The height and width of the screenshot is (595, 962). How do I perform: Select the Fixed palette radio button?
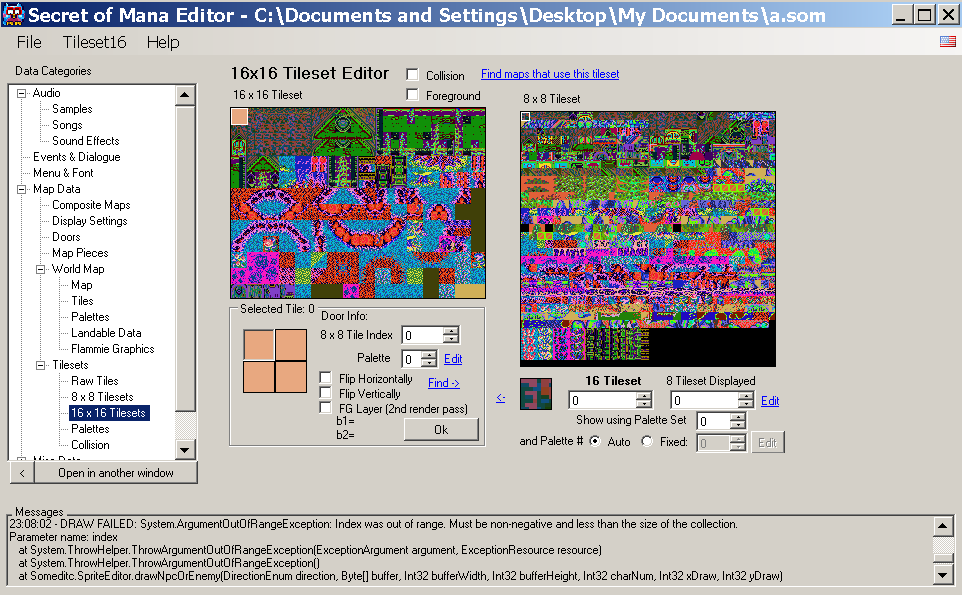click(647, 441)
